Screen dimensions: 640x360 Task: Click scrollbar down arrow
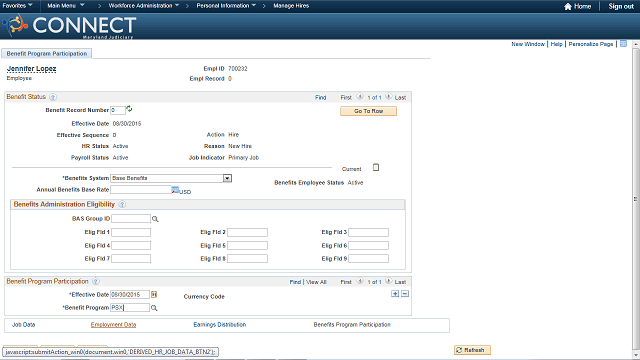[636, 355]
